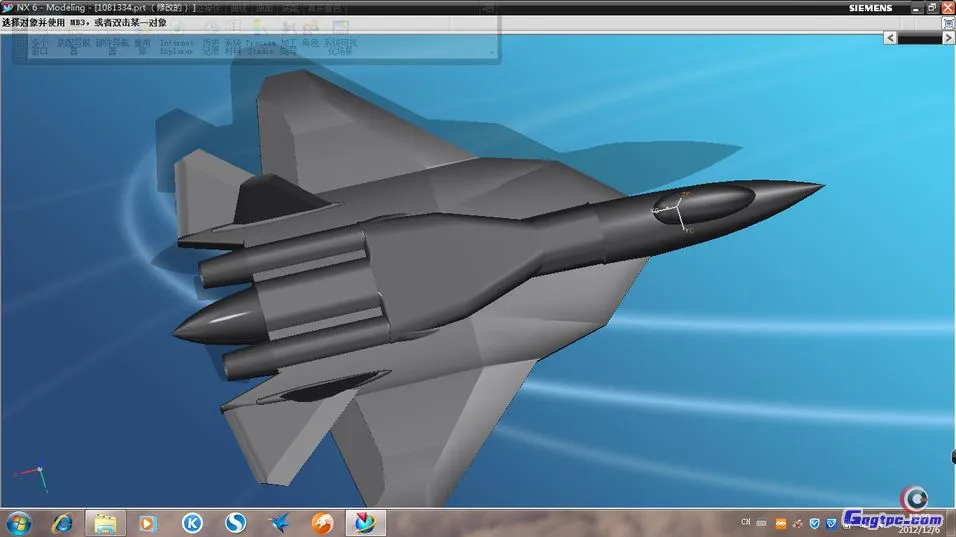Click the left scroll arrow at top right
This screenshot has height=537, width=956.
point(890,37)
